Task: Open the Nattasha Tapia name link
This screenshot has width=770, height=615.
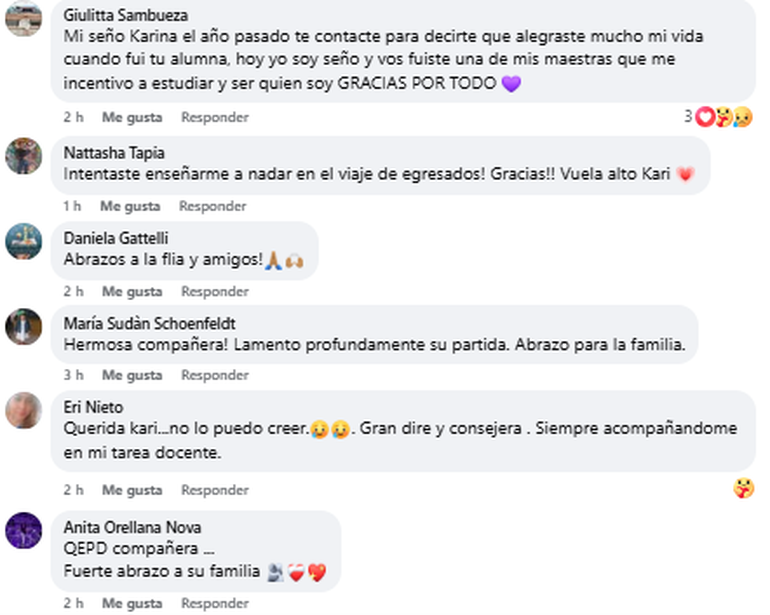Action: (114, 153)
